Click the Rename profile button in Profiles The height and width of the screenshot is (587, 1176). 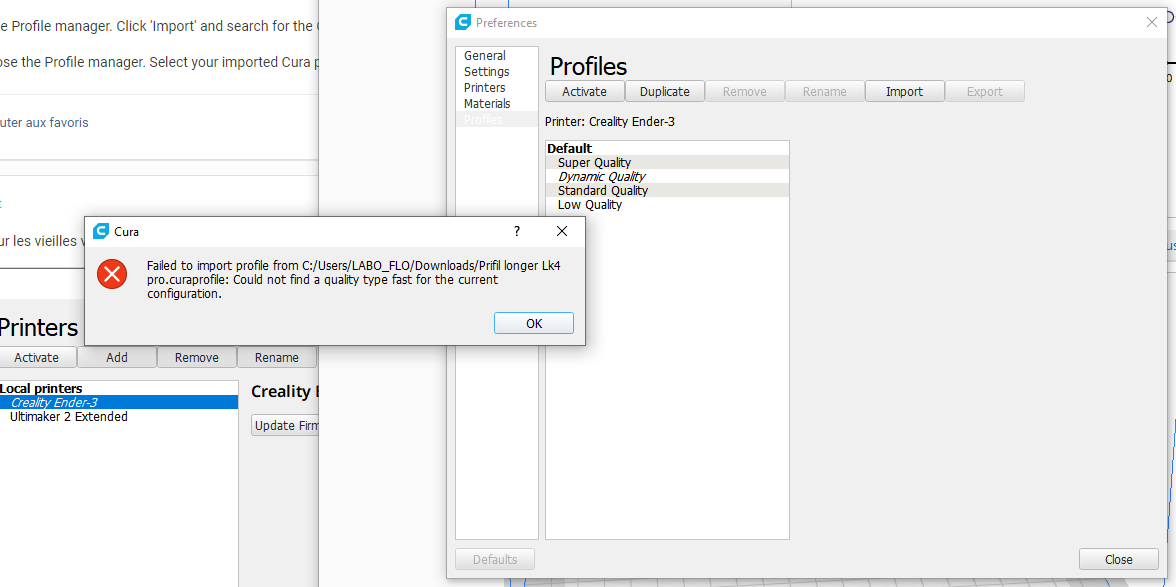(824, 91)
